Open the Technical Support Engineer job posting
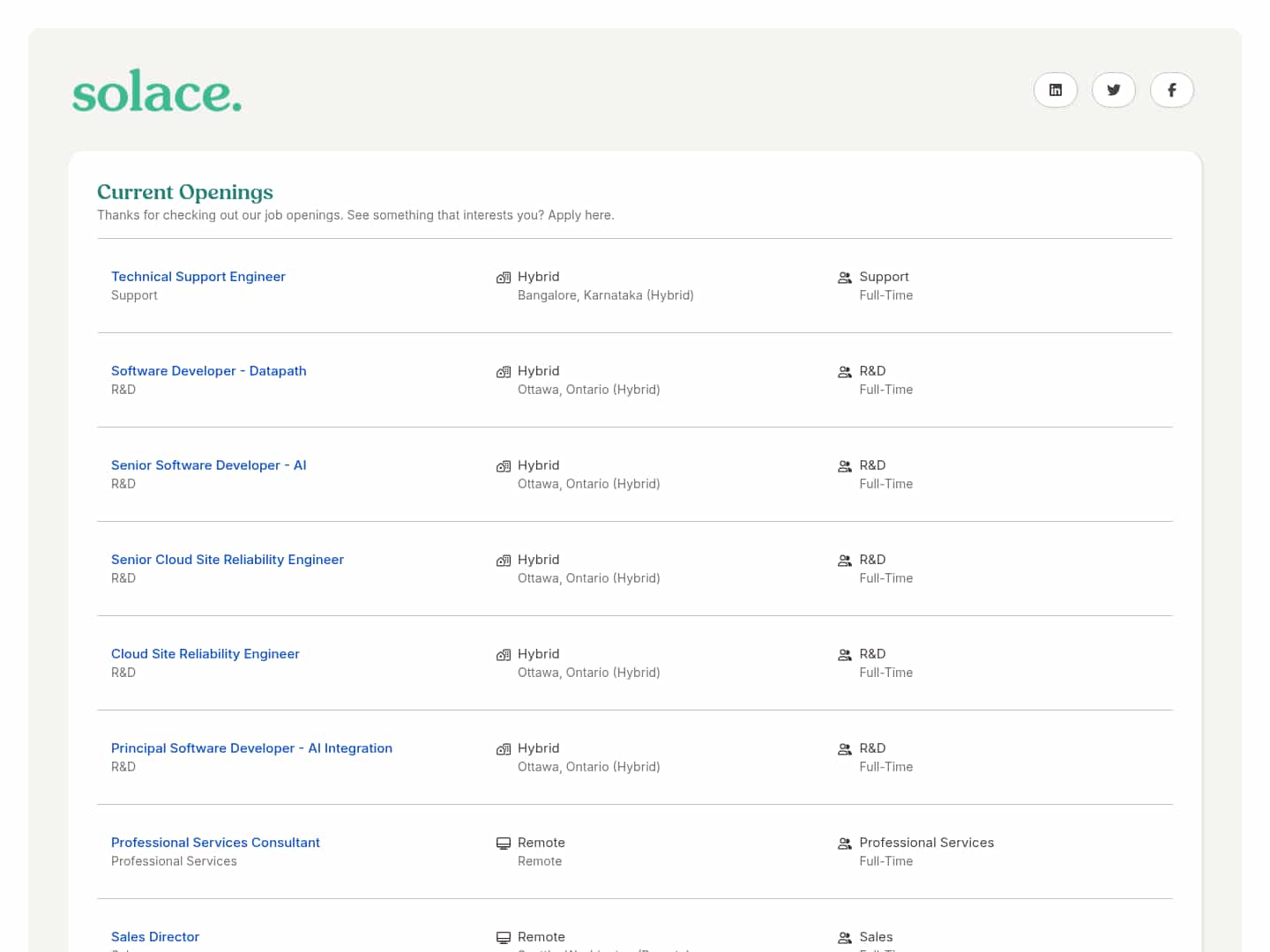 [198, 277]
